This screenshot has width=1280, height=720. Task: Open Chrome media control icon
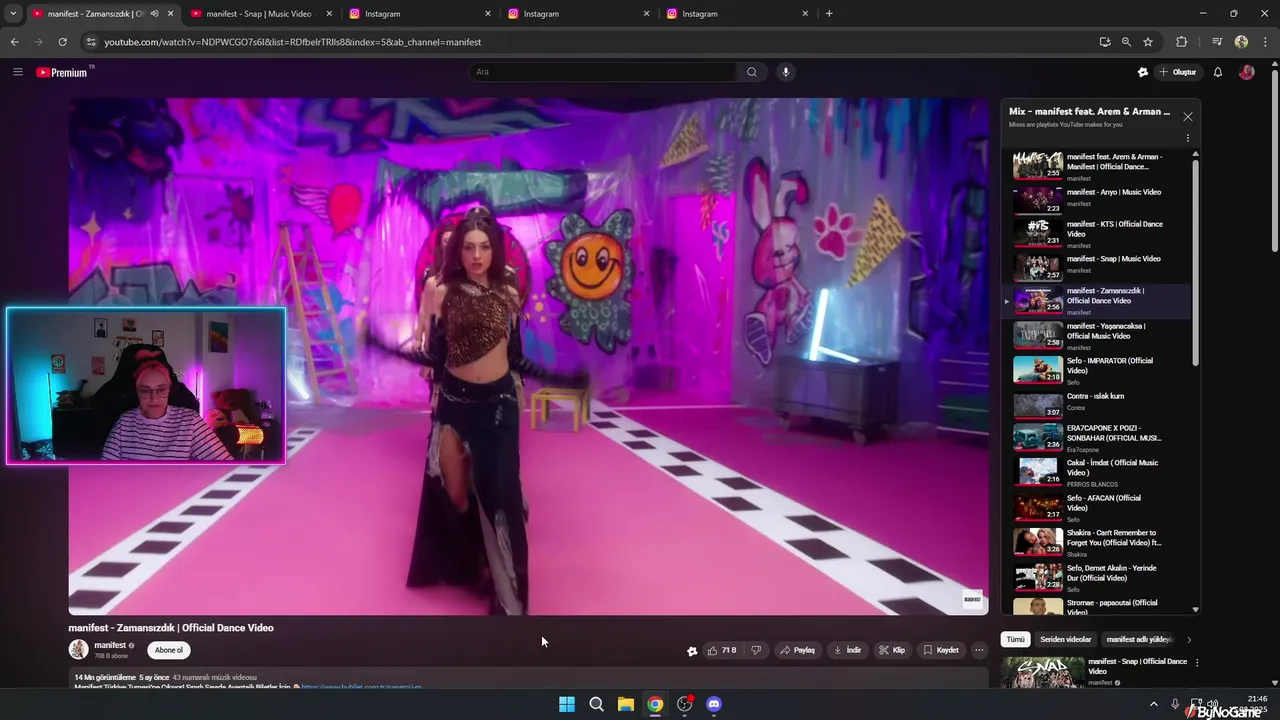coord(1217,42)
